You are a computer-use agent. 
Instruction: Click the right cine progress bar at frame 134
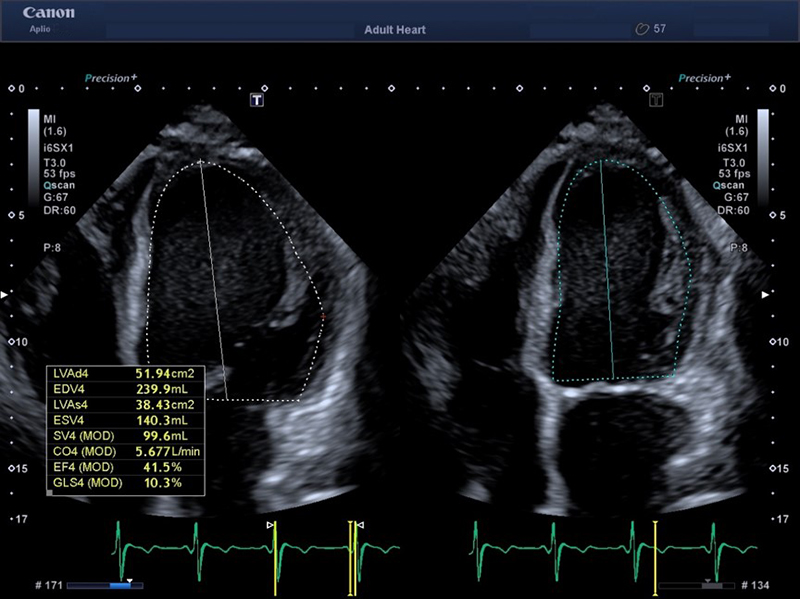(x=695, y=585)
